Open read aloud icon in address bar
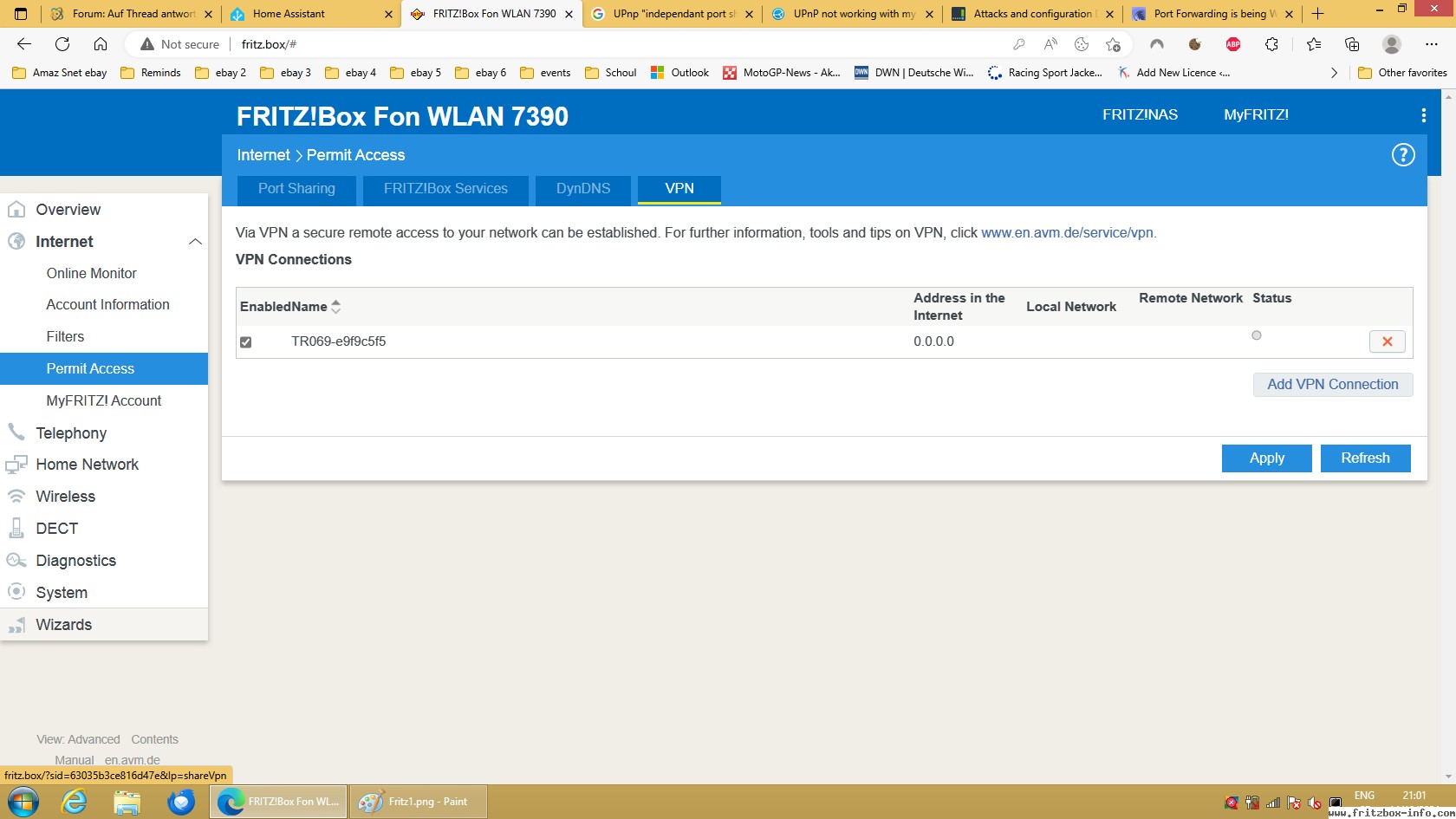This screenshot has width=1456, height=819. [x=1050, y=44]
